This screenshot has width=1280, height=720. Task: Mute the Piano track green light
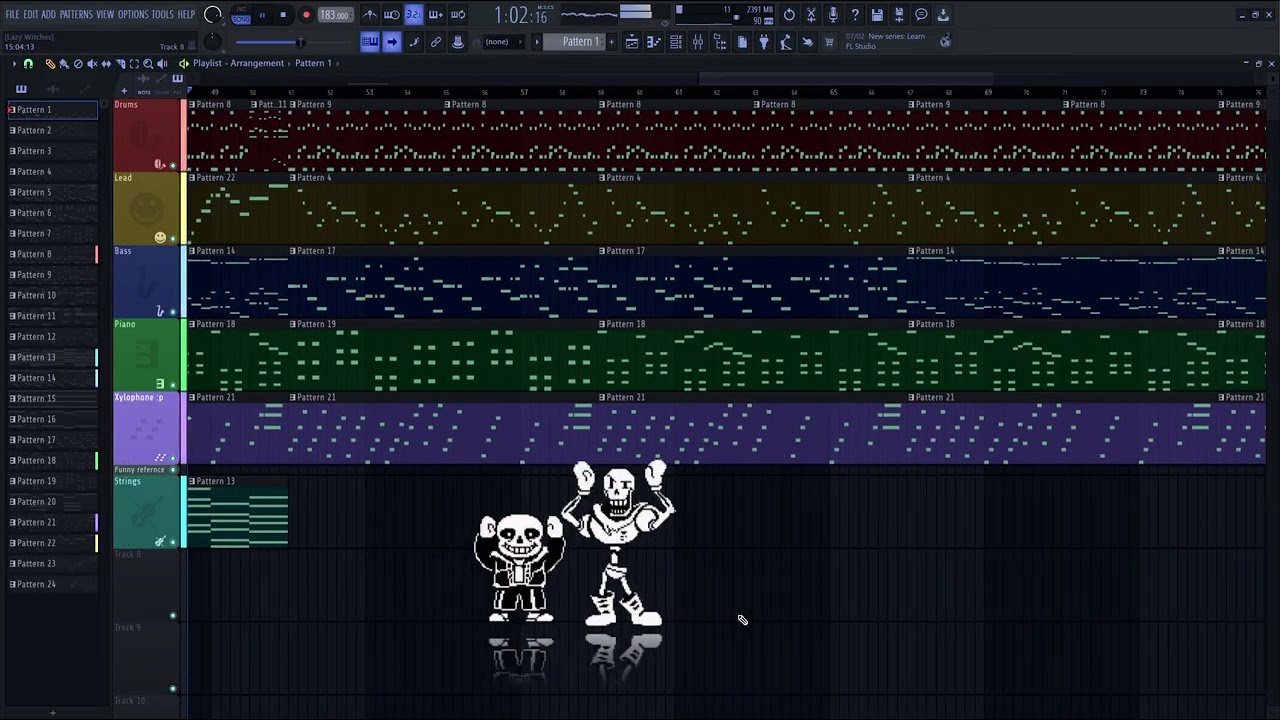(x=173, y=384)
